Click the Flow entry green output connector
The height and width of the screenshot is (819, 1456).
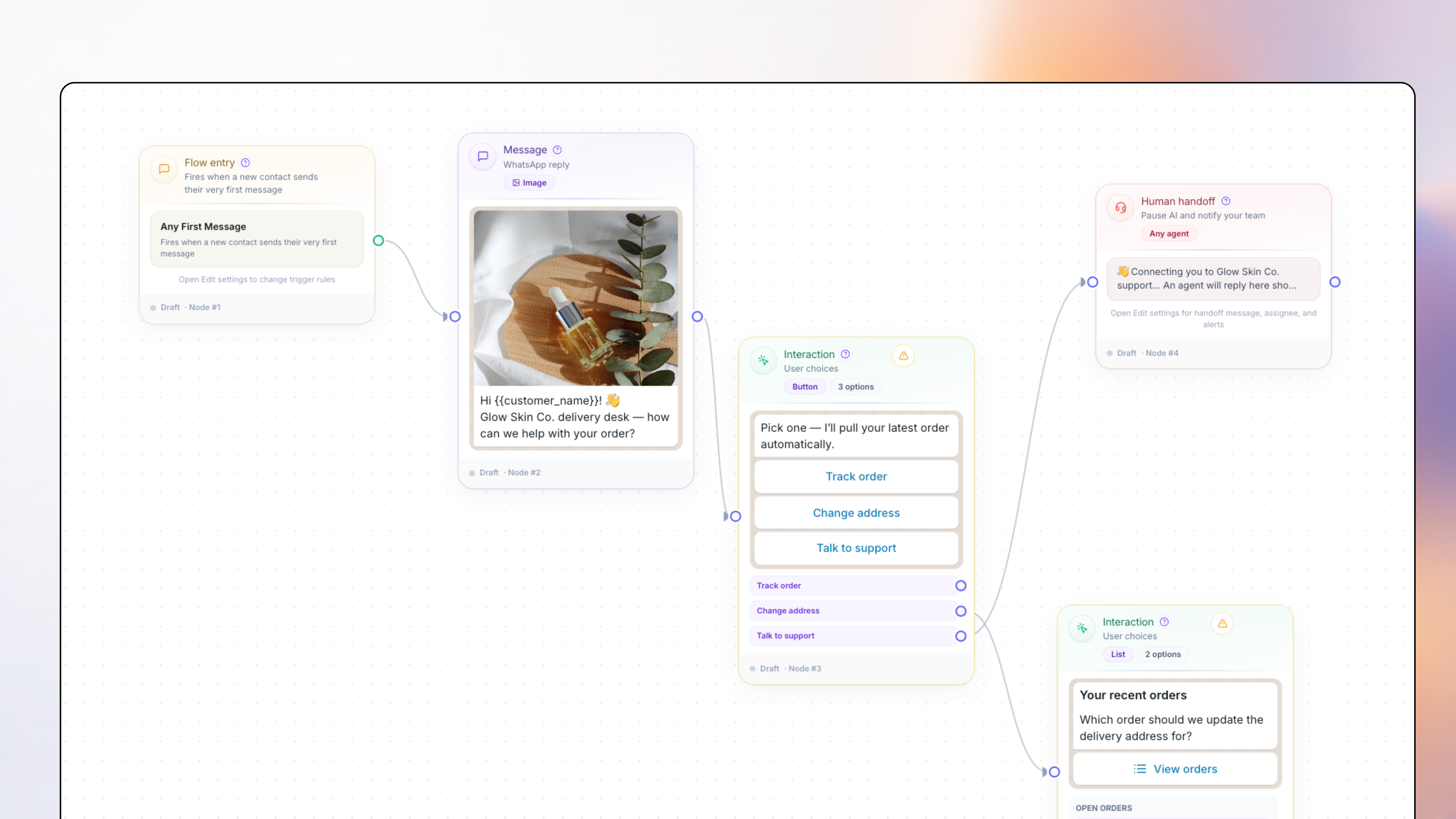pyautogui.click(x=379, y=241)
